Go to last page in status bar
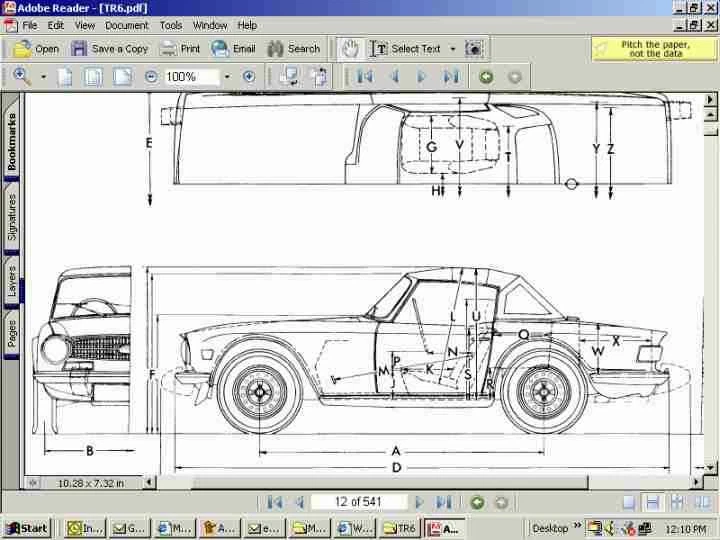 pyautogui.click(x=444, y=502)
